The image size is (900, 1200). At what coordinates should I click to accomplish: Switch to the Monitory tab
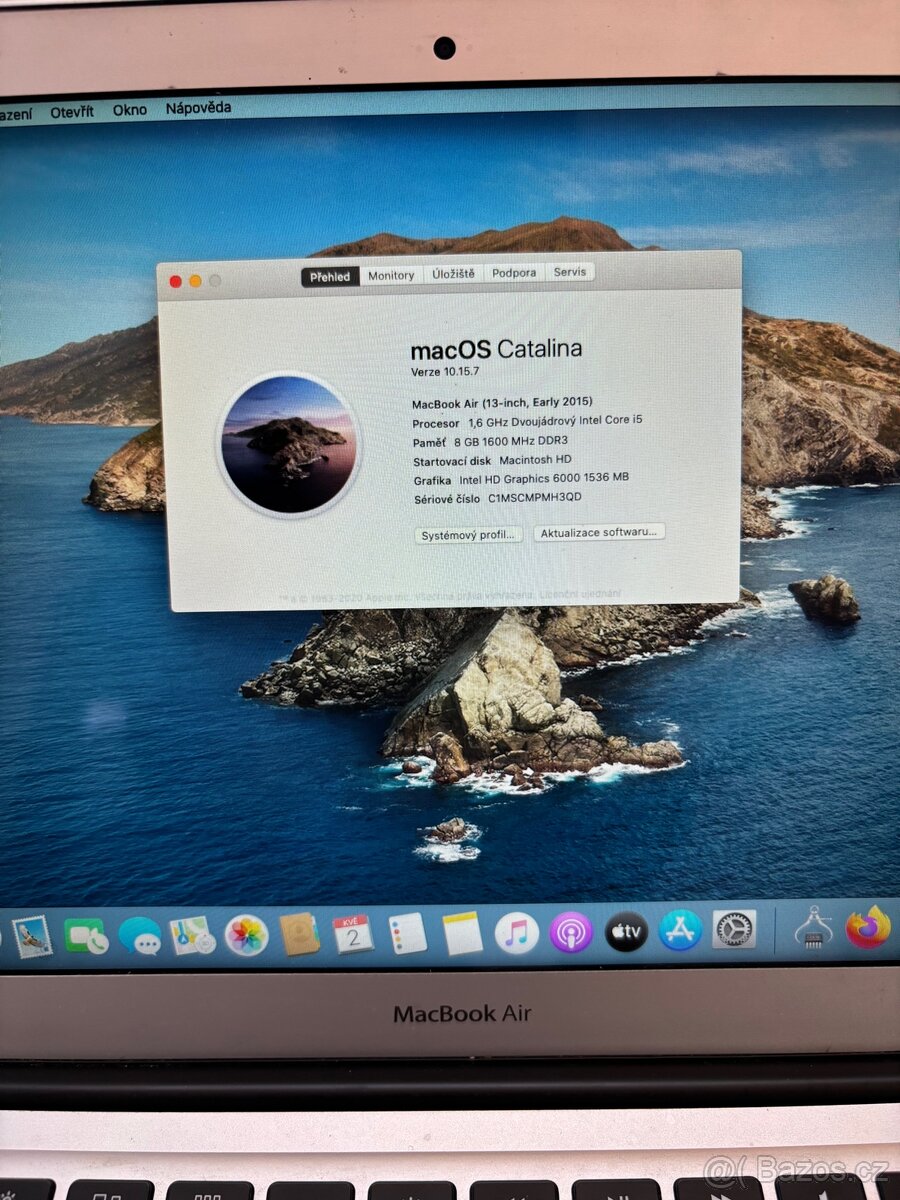click(391, 275)
